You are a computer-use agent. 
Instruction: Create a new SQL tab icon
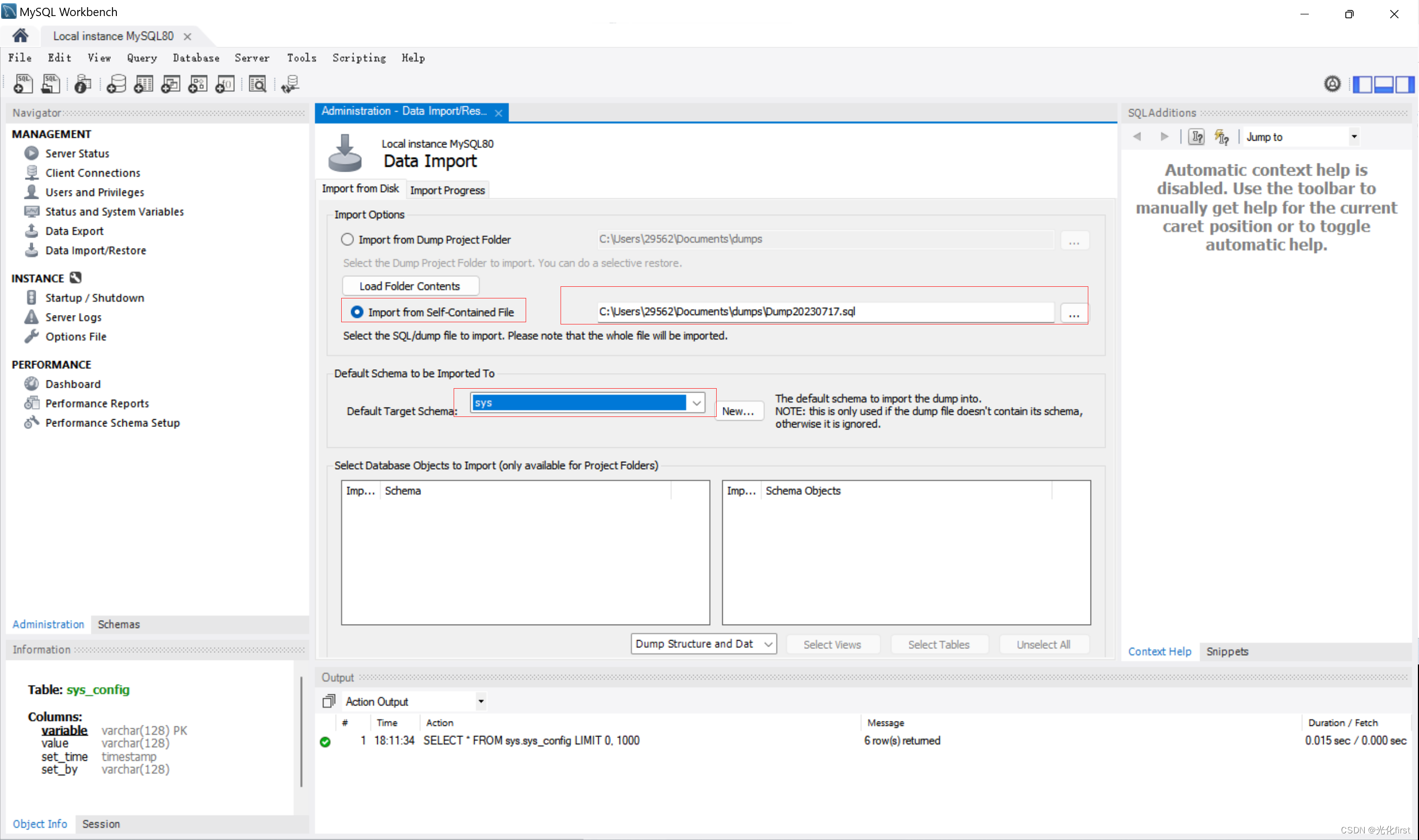pos(23,84)
